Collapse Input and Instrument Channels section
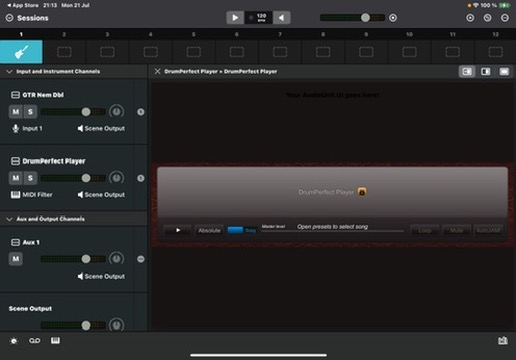Screen dimensions: 516x360 [9, 71]
